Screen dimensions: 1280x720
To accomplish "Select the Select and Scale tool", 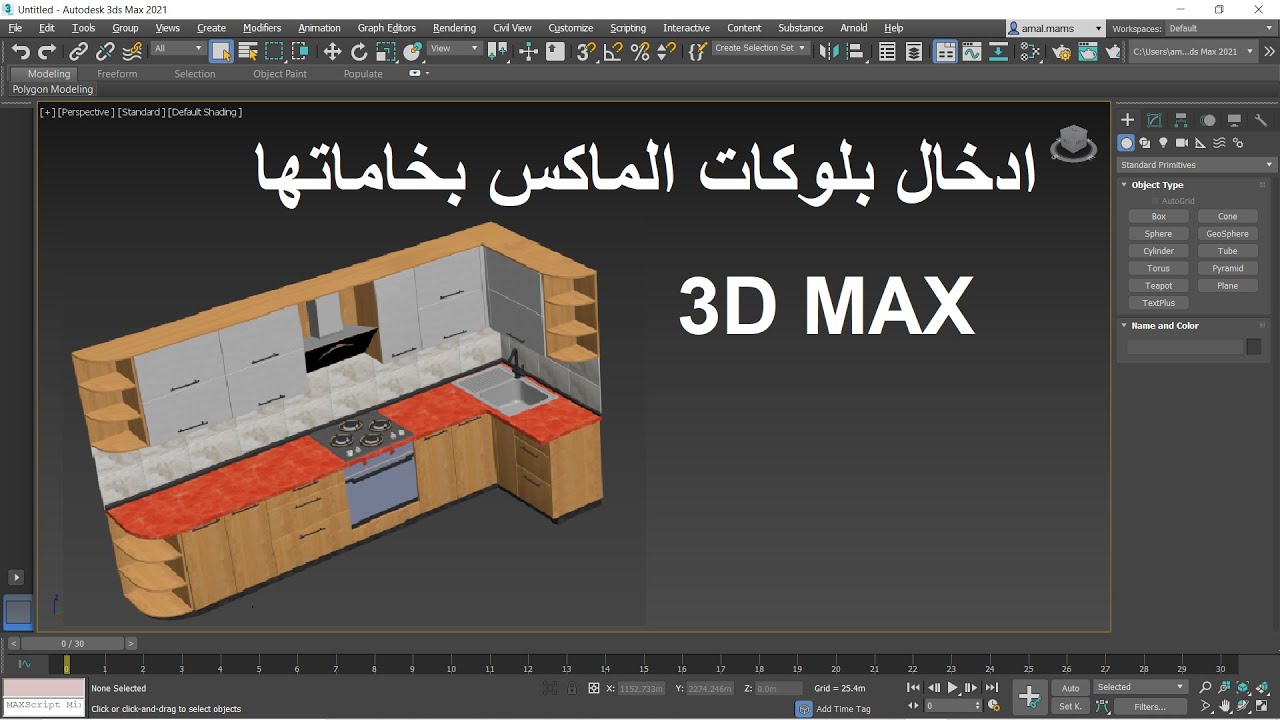I will tap(386, 52).
